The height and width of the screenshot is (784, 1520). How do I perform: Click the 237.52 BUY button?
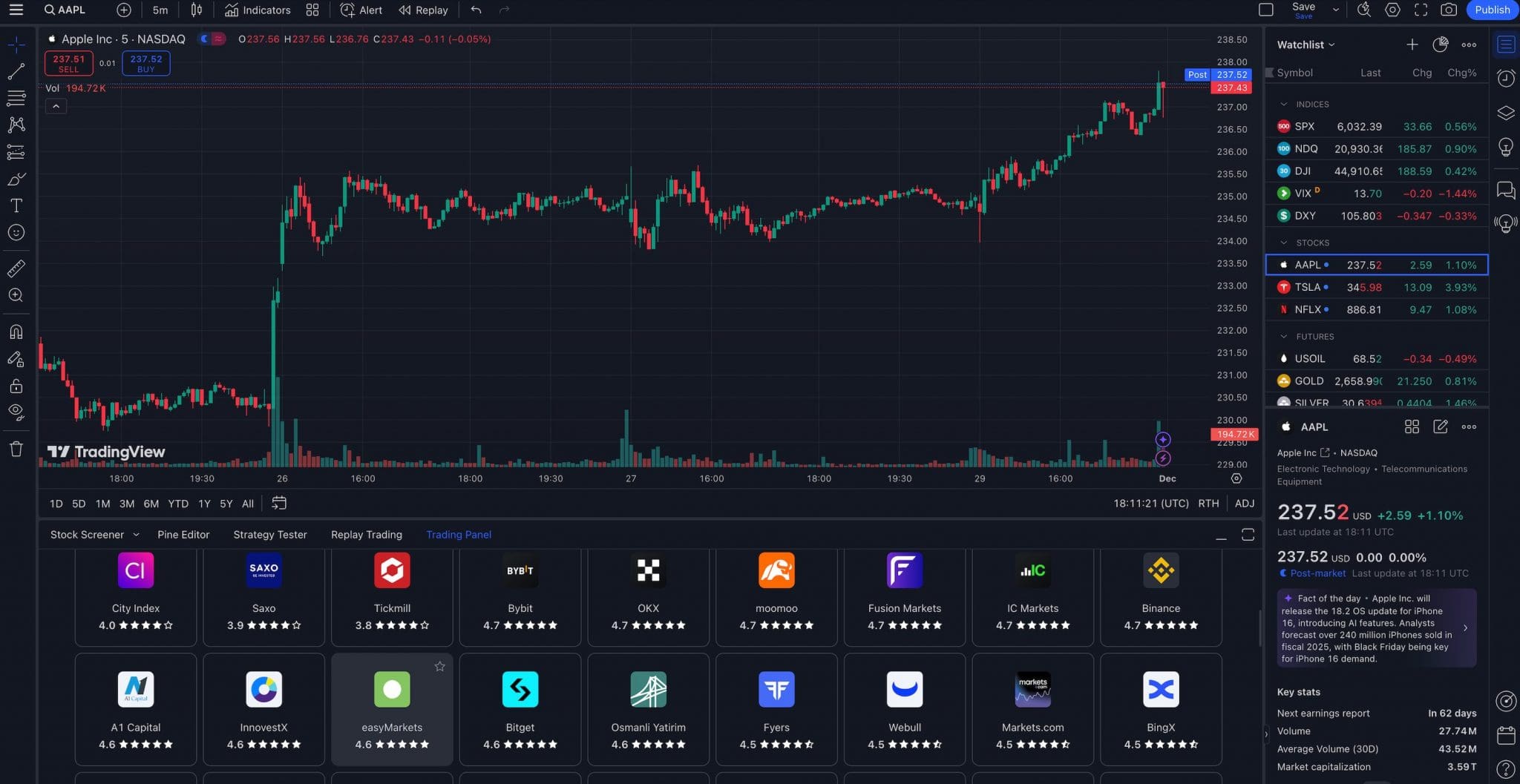click(x=145, y=63)
